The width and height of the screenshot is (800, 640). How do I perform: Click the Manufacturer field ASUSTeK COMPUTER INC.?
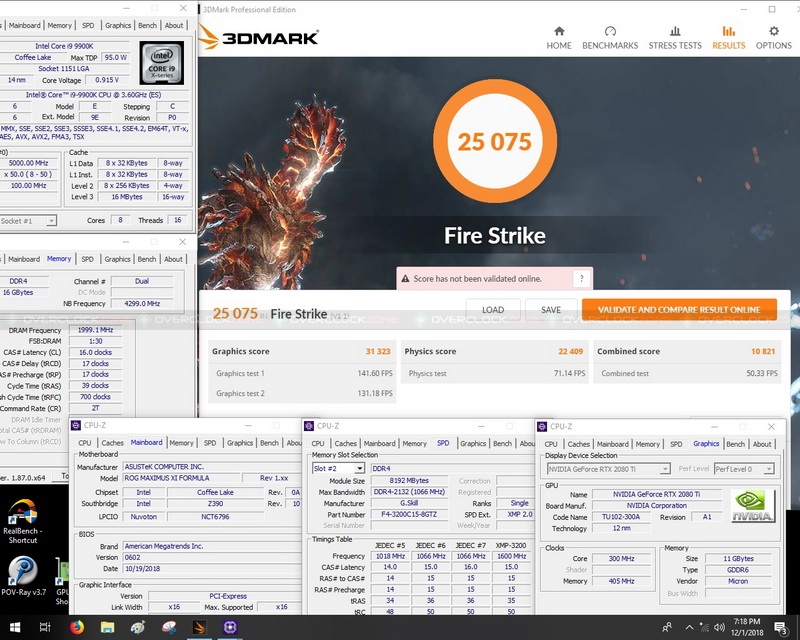click(x=212, y=467)
